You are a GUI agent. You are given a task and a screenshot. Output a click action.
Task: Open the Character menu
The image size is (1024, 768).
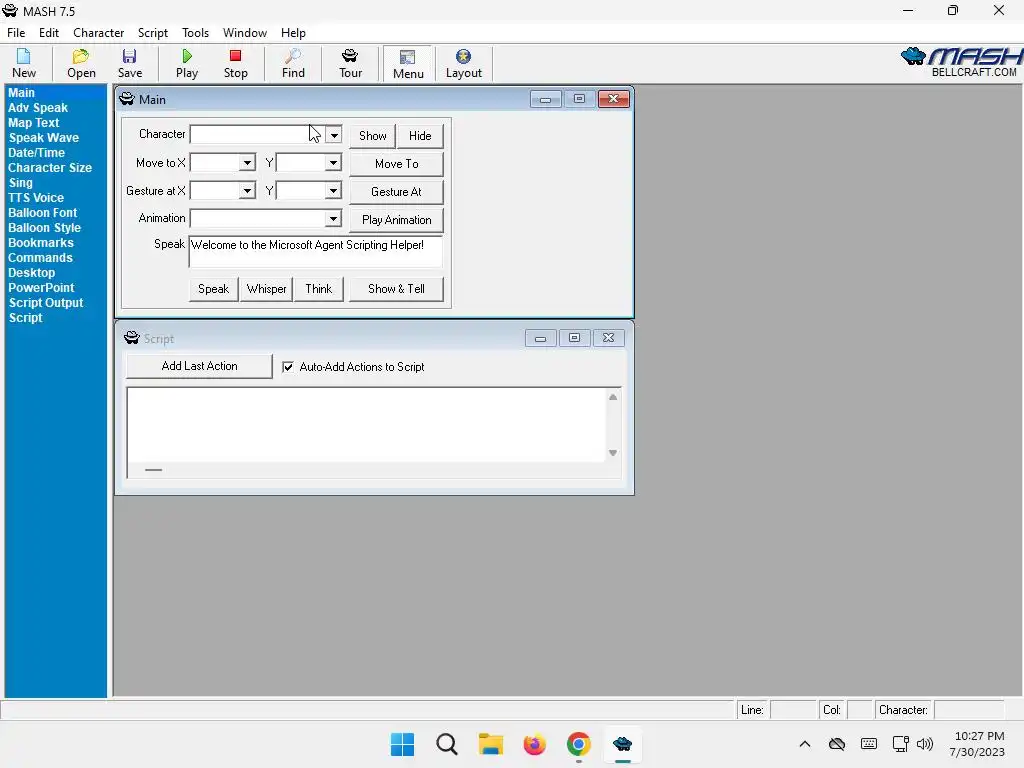99,33
